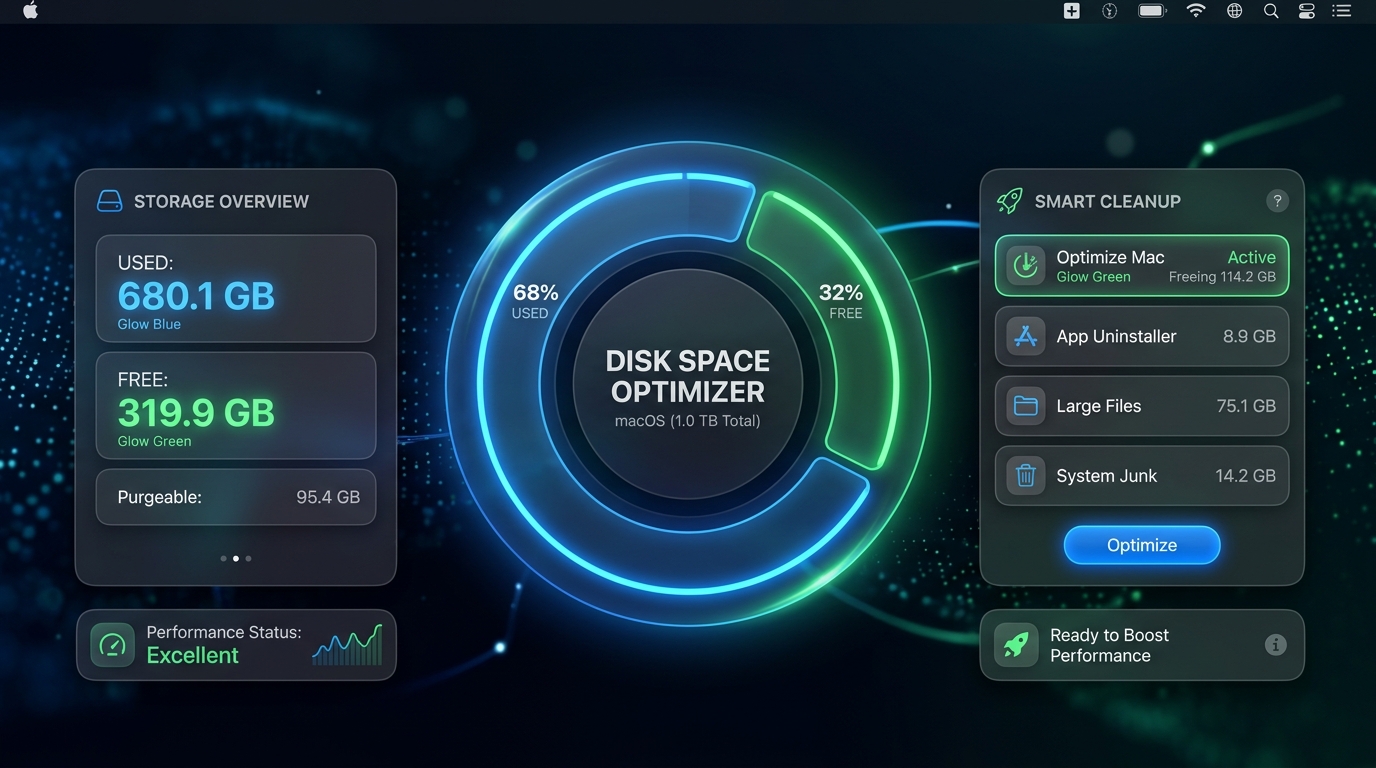Open the list icon in menu bar
The height and width of the screenshot is (768, 1376).
pyautogui.click(x=1342, y=11)
